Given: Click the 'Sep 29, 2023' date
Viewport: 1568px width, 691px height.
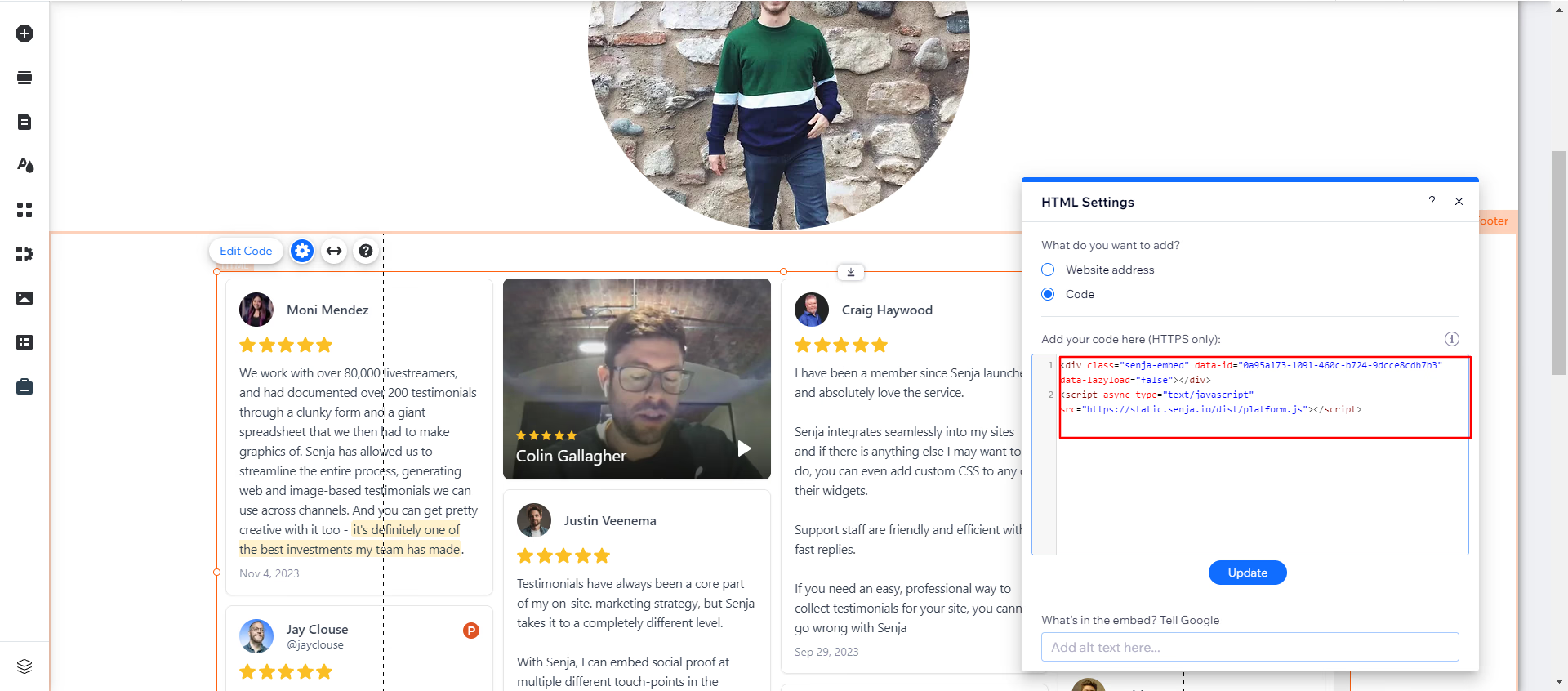Looking at the screenshot, I should 826,652.
